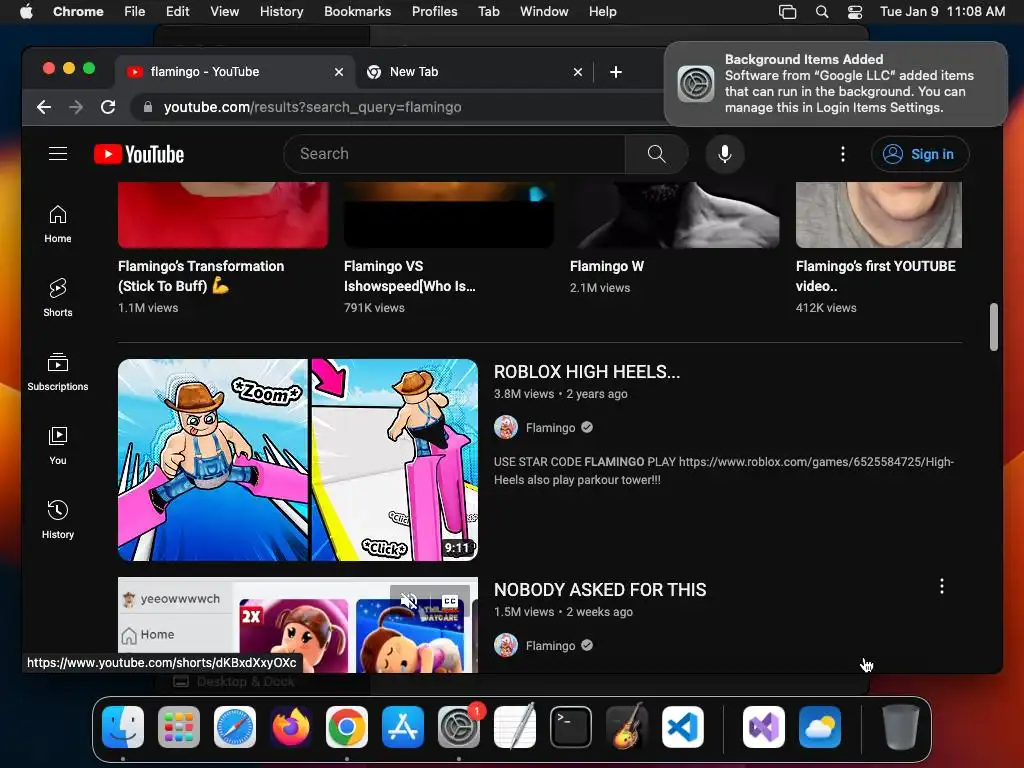Close the New Tab tab
This screenshot has height=768, width=1024.
click(578, 72)
